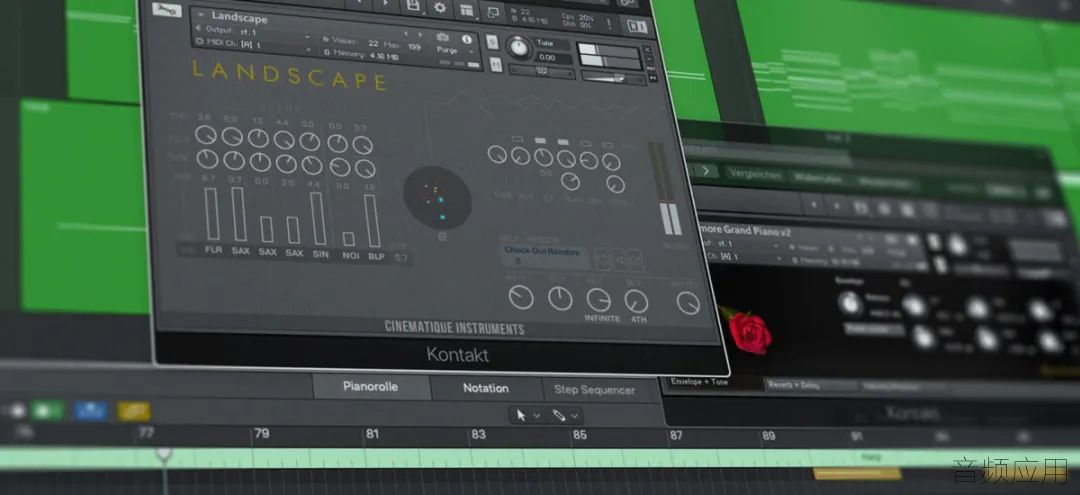This screenshot has height=495, width=1080.
Task: Click the middle dice randomize icon
Action: click(619, 260)
